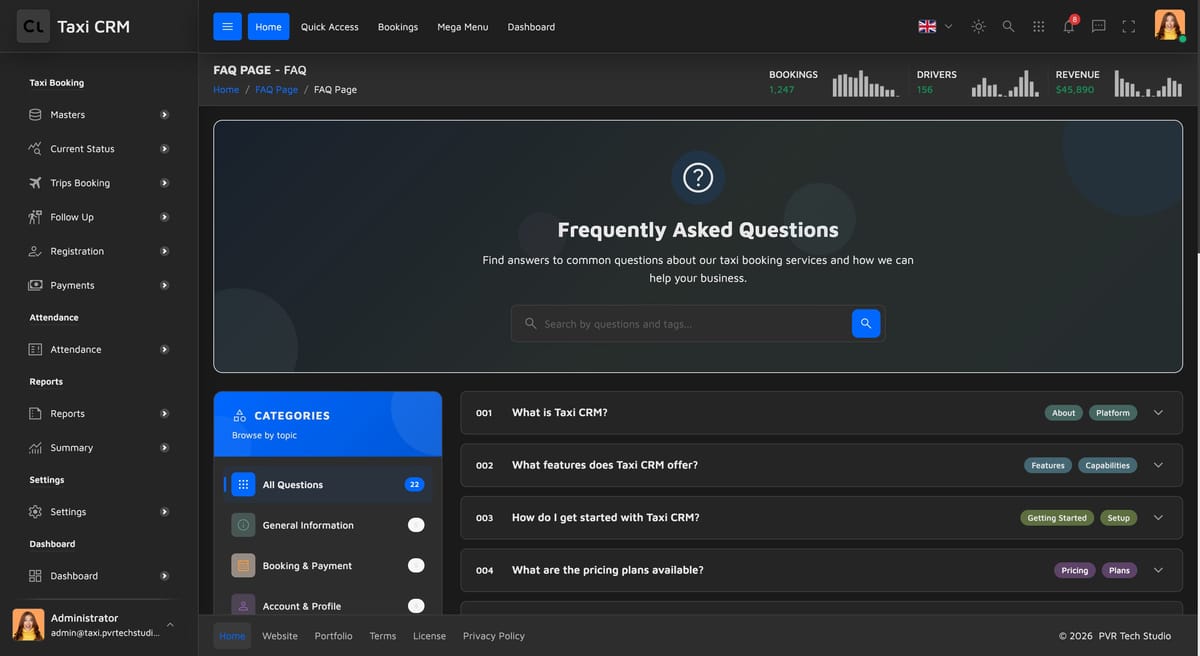Click the Booking & Payment category icon

click(243, 565)
